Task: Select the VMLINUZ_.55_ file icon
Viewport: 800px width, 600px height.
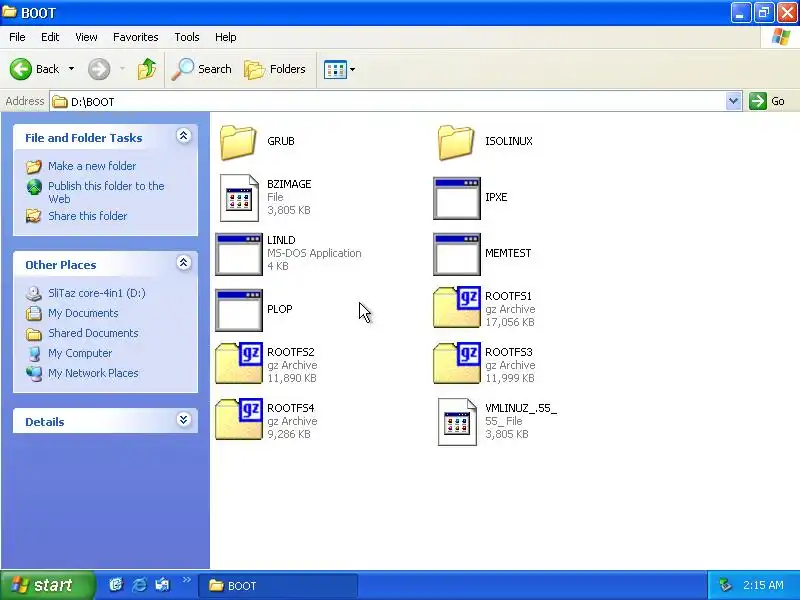Action: click(457, 422)
